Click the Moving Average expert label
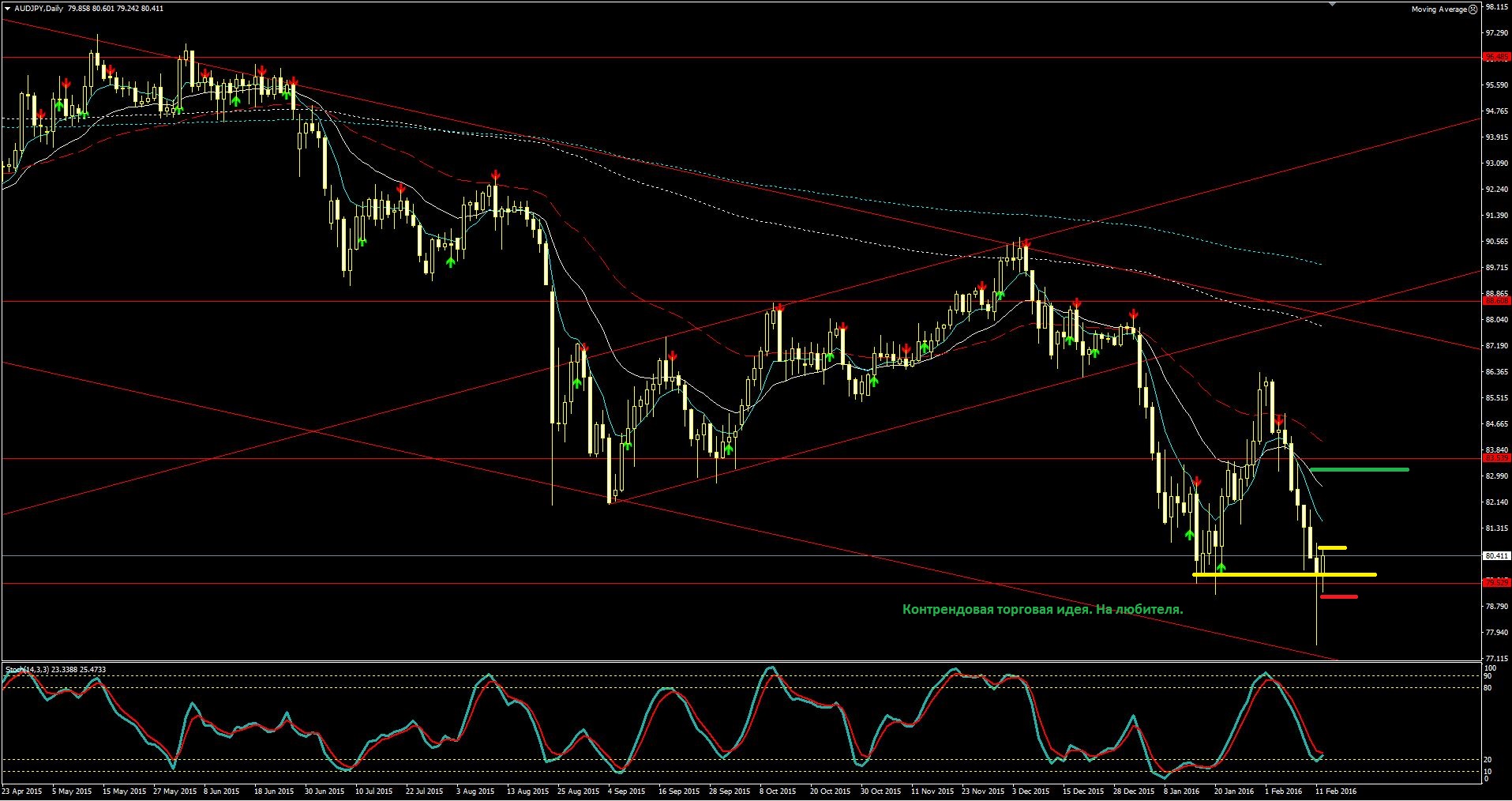This screenshot has height=801, width=1512. pos(1439,9)
